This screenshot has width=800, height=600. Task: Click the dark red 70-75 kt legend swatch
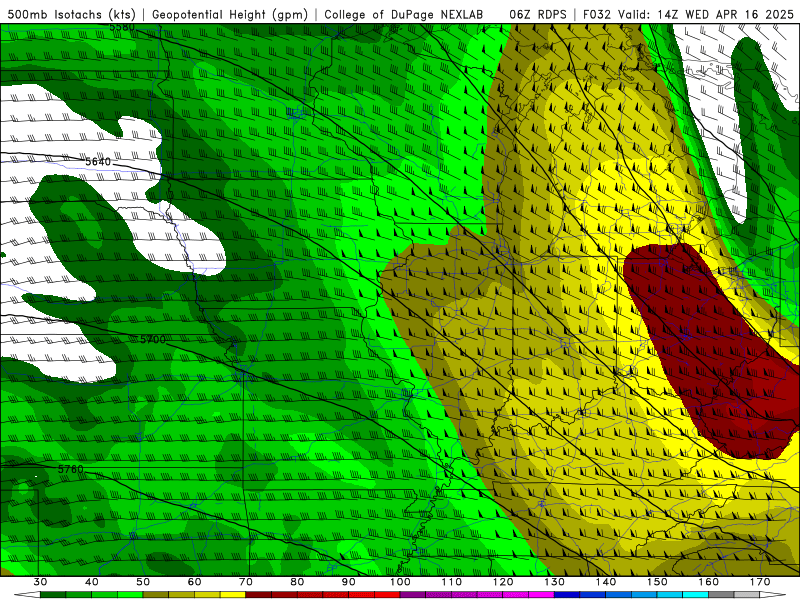259,595
